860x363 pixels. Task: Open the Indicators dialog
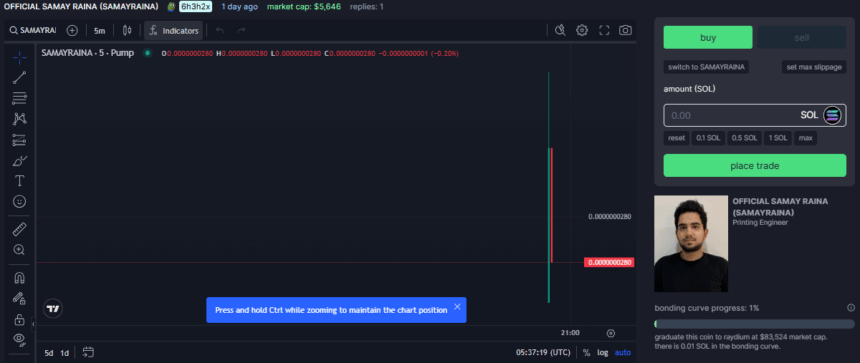(173, 31)
